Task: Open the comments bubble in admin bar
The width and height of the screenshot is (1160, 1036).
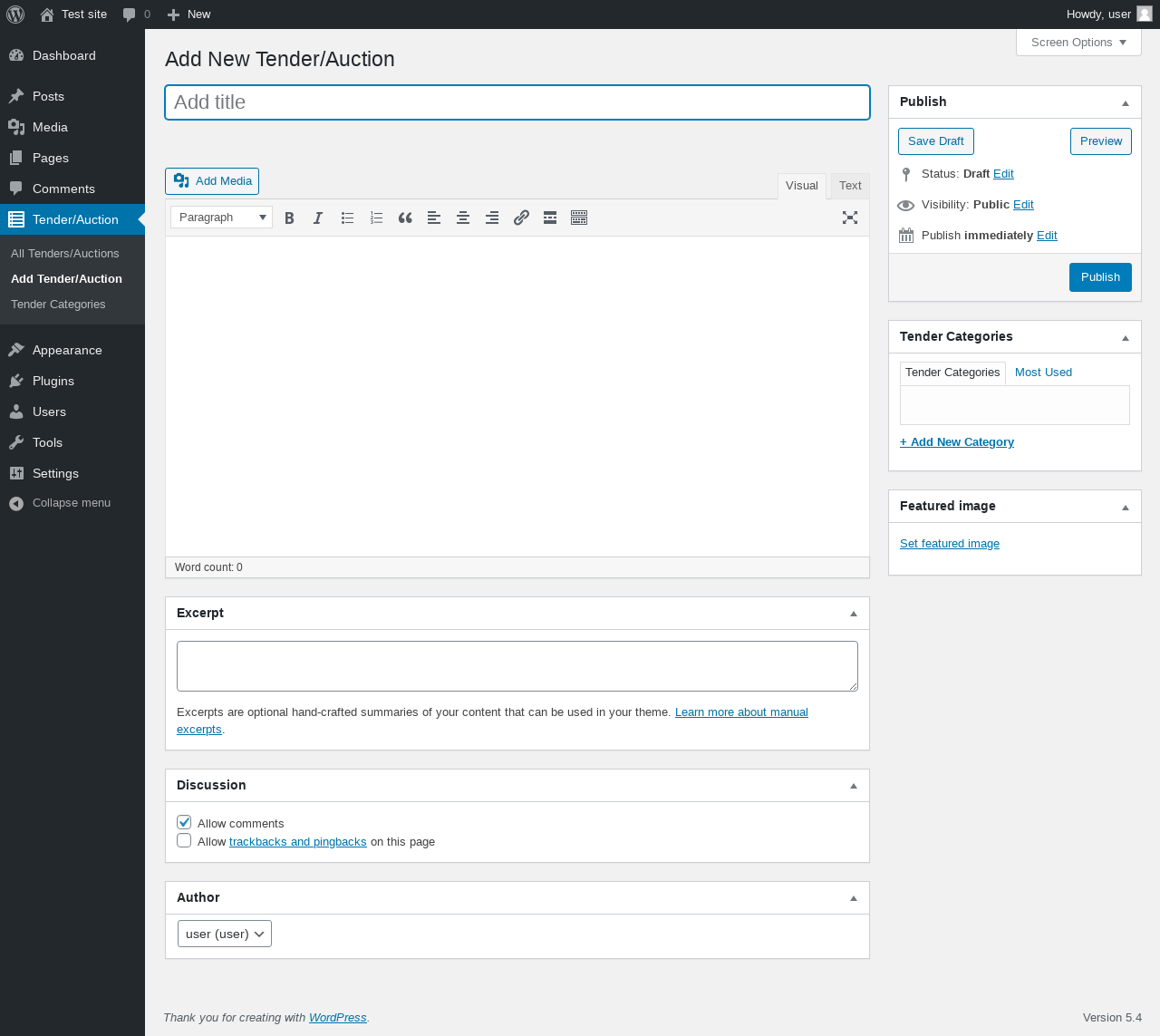Action: pyautogui.click(x=137, y=15)
